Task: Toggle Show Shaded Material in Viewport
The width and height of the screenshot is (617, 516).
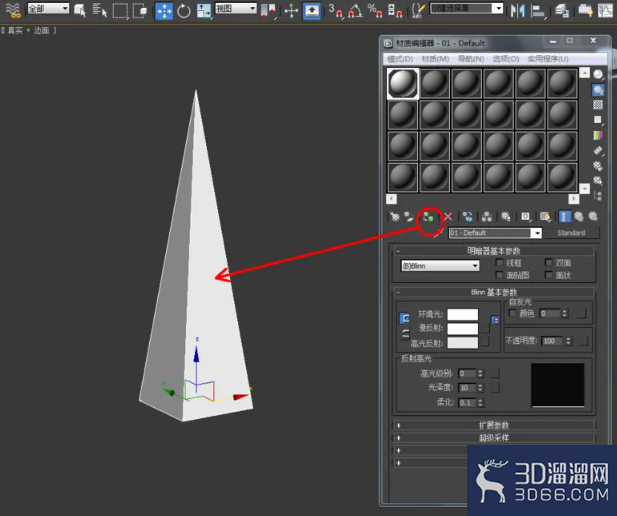Action: click(545, 216)
